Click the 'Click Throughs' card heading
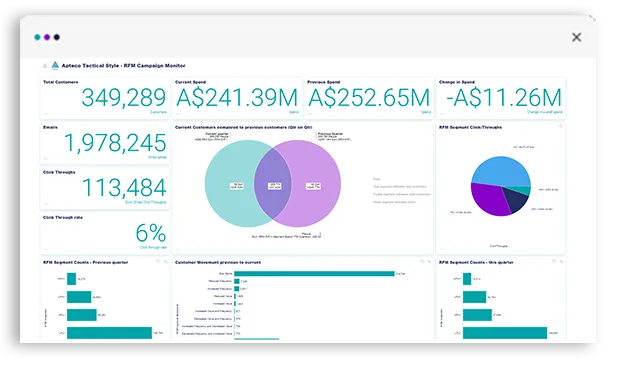This screenshot has height=380, width=640. [x=59, y=172]
